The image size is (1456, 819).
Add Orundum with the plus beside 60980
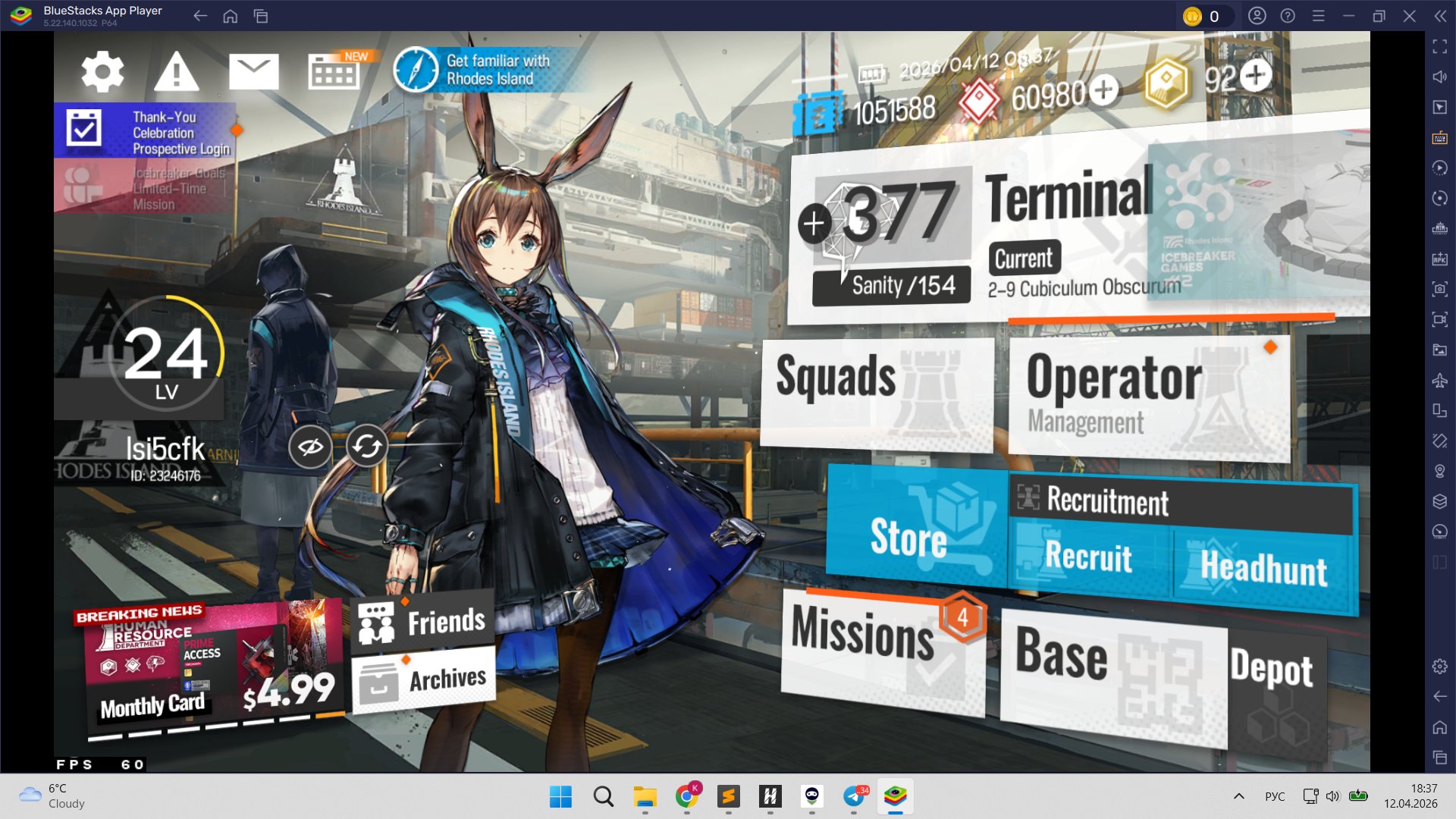pyautogui.click(x=1103, y=90)
